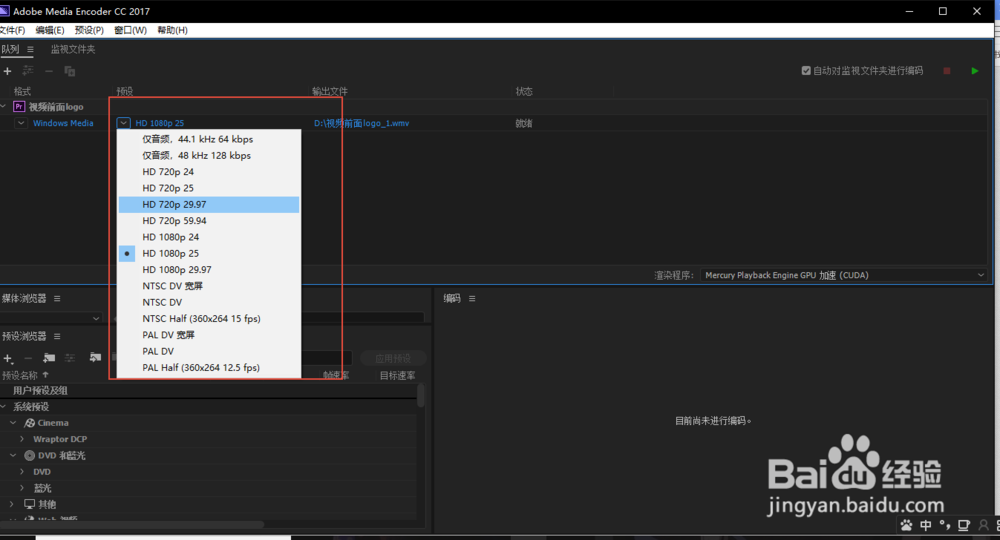
Task: Click the 中 IME indicator in system tray
Action: tap(925, 525)
